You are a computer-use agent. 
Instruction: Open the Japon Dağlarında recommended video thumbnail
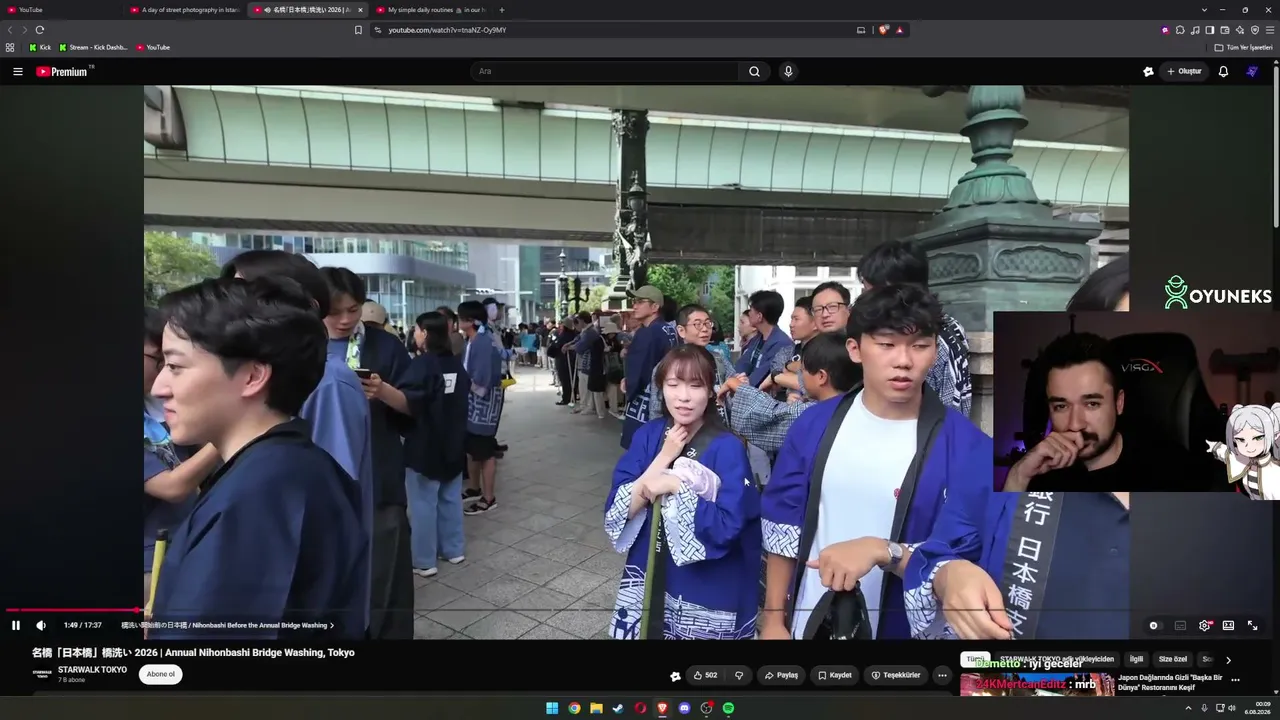(x=1037, y=685)
